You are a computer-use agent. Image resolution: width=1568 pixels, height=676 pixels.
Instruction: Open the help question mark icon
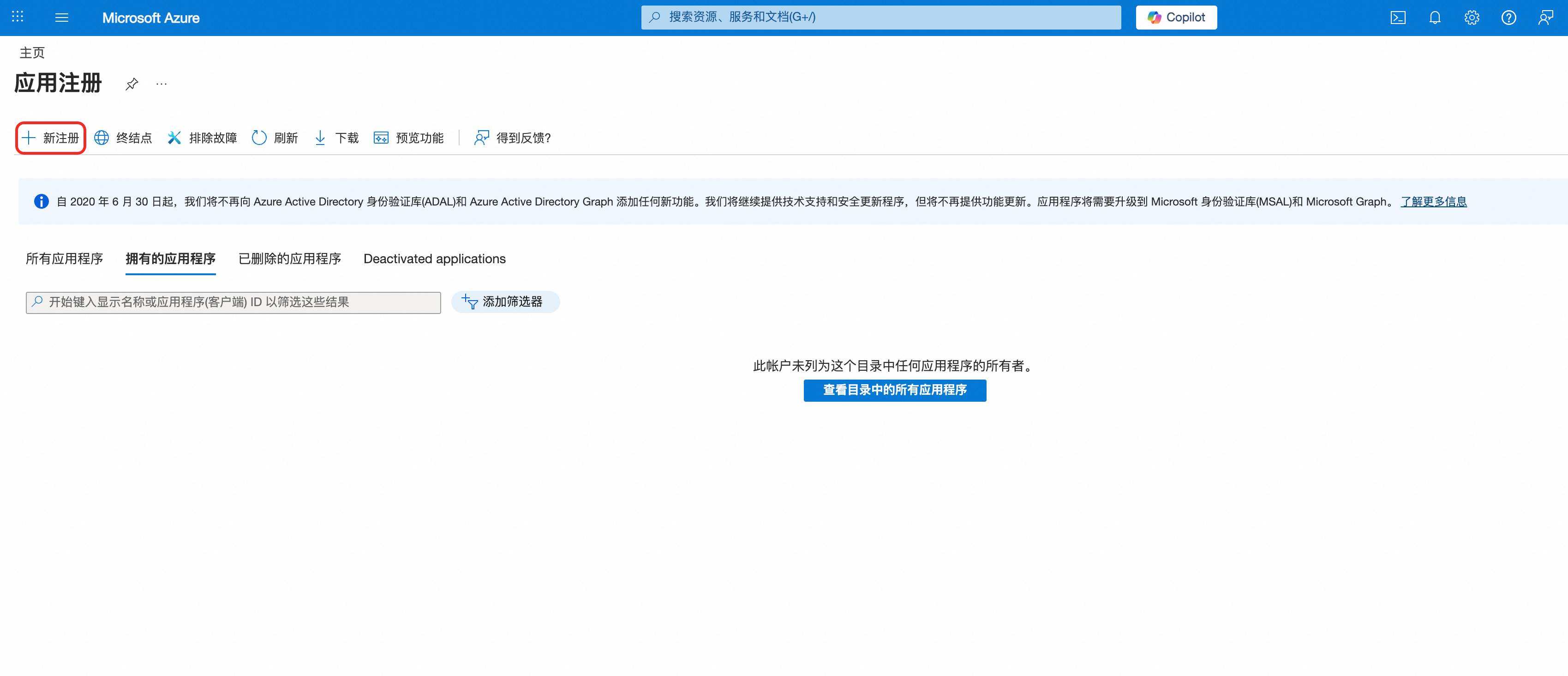click(x=1508, y=18)
